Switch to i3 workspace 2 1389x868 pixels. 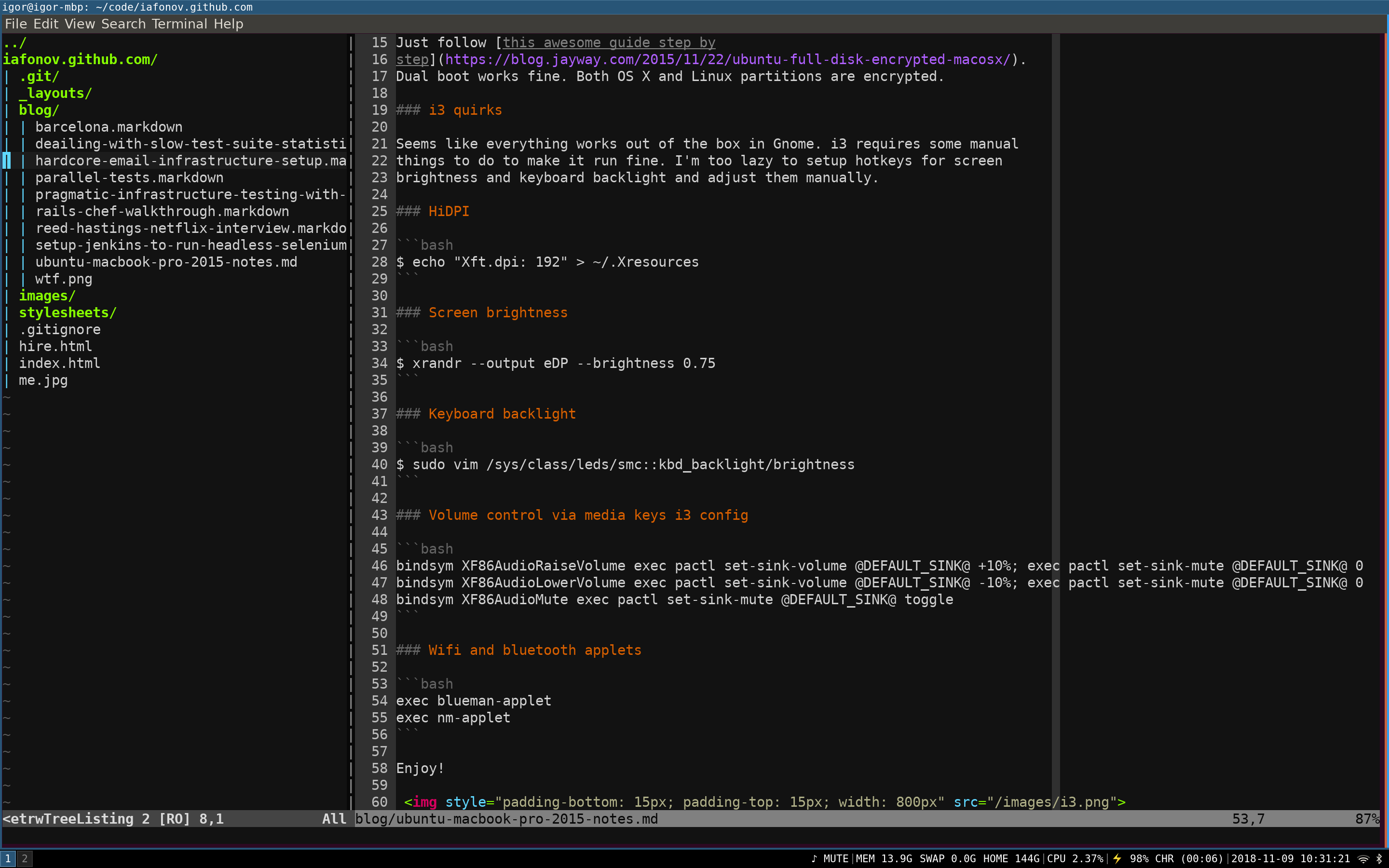click(24, 859)
